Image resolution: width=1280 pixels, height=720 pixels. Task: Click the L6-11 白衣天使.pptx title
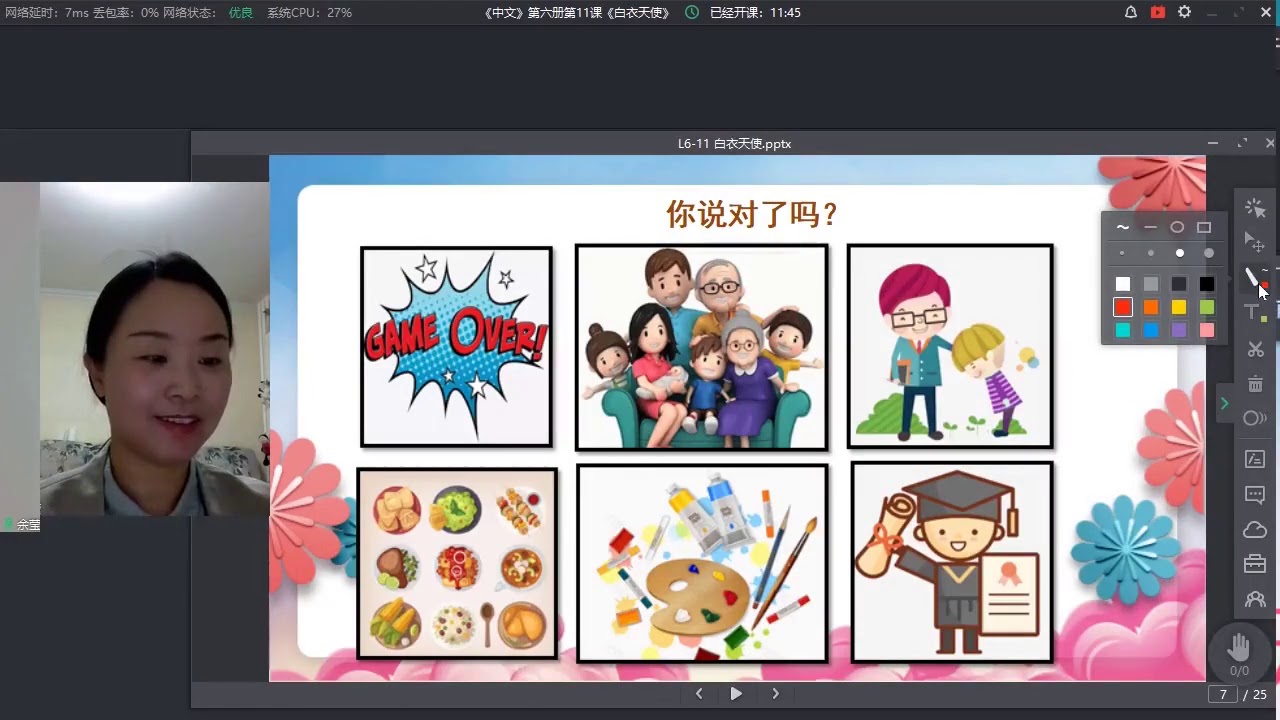click(734, 144)
